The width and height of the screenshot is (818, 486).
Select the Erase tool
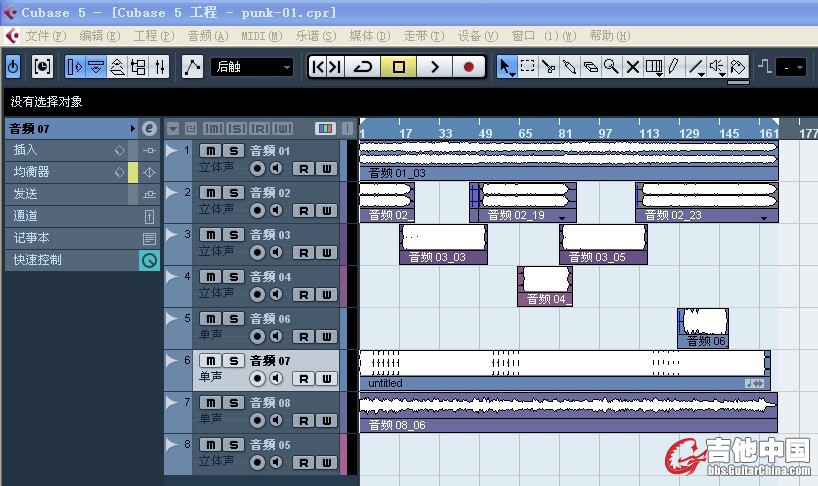(590, 67)
